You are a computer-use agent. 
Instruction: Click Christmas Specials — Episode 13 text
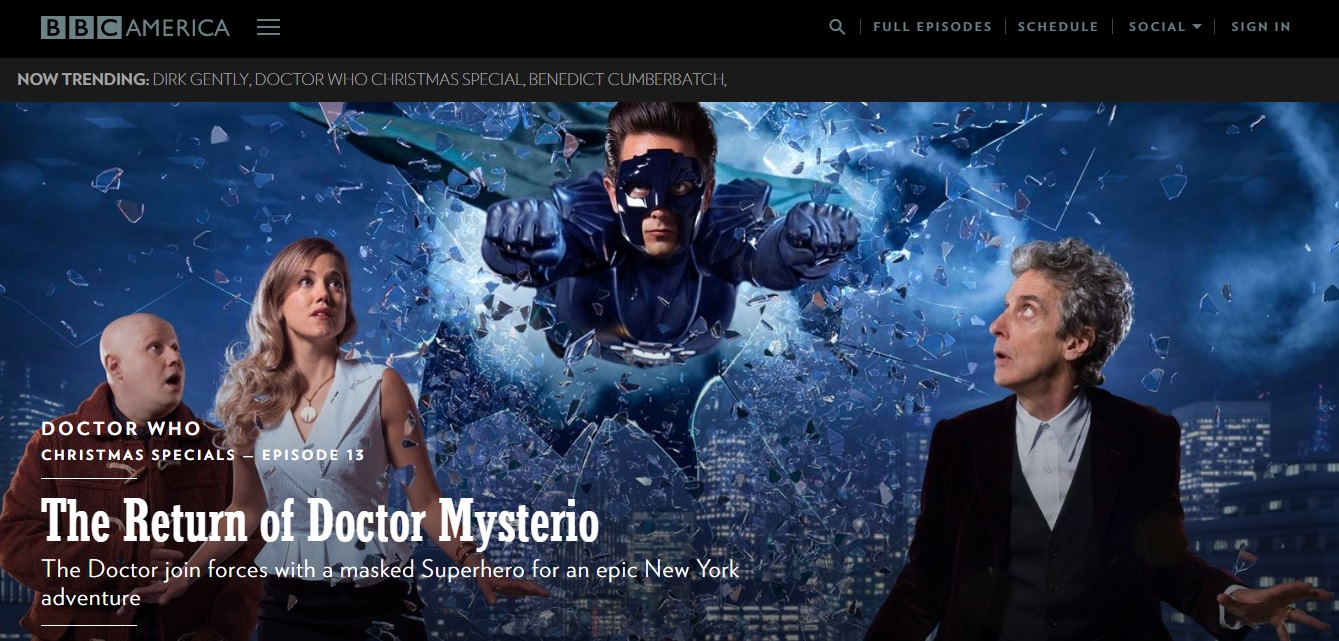tap(203, 455)
